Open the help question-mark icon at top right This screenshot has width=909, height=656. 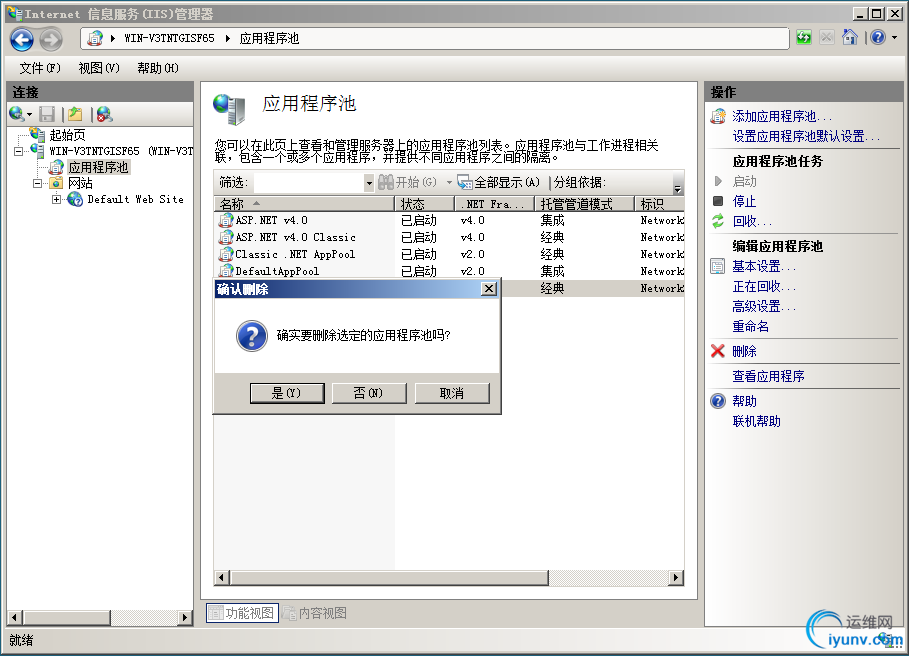click(878, 38)
